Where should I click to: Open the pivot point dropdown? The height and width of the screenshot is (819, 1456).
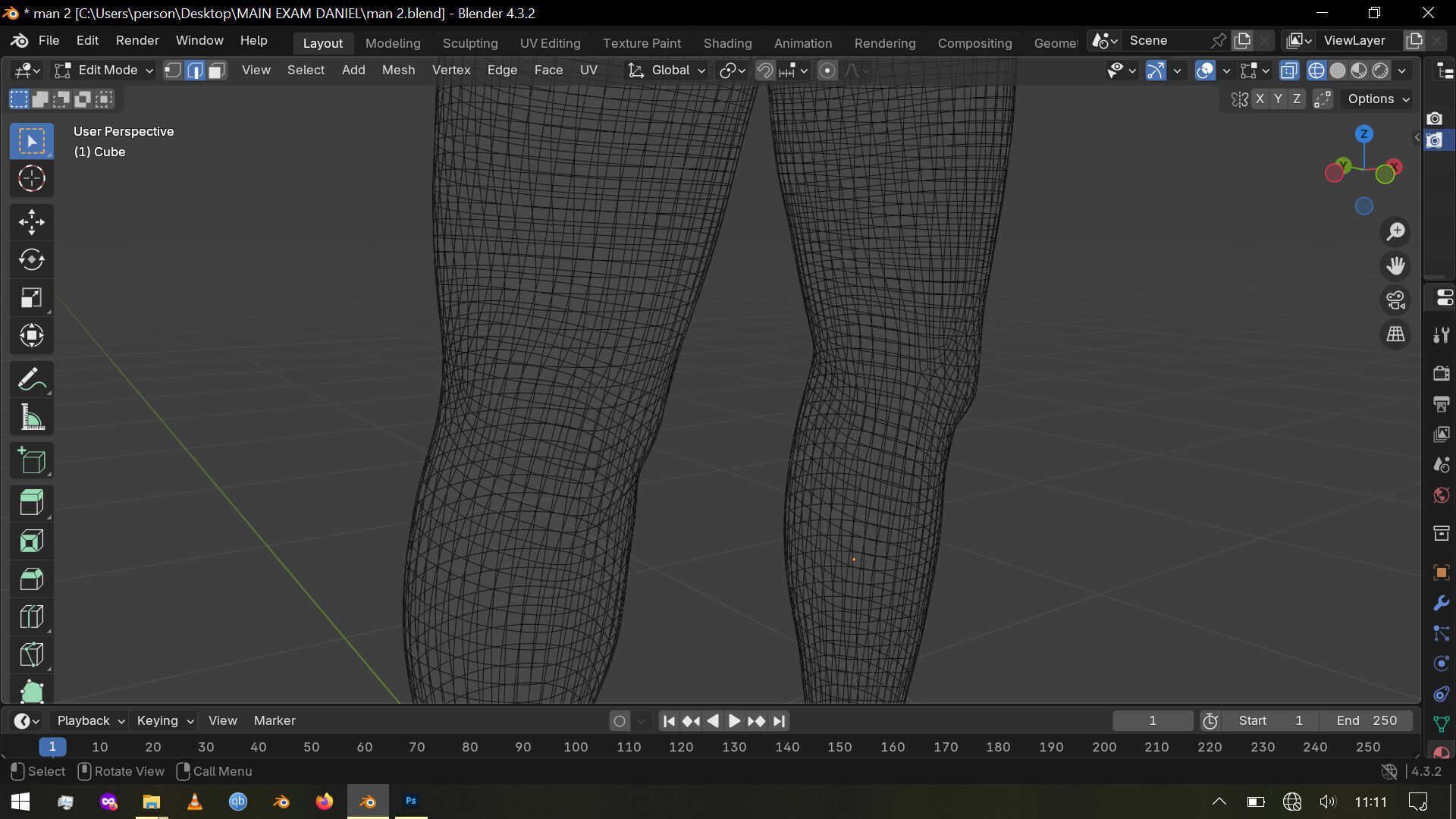[x=732, y=71]
